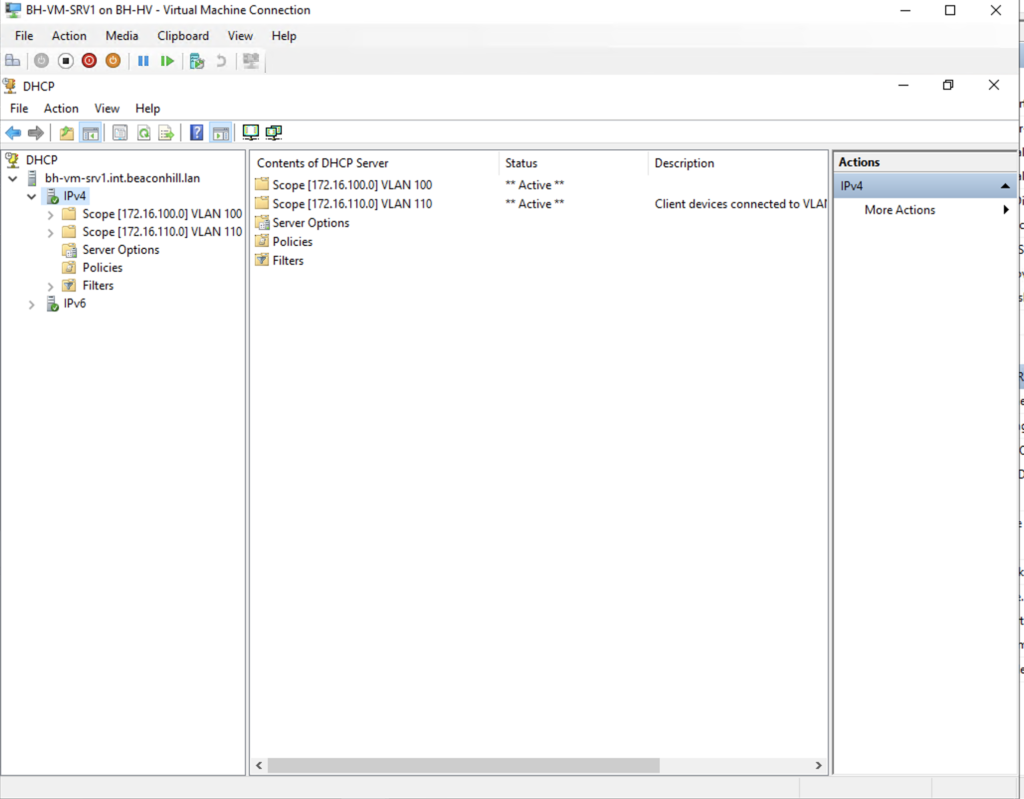Viewport: 1024px width, 799px height.
Task: Open VM Connection File menu
Action: click(x=24, y=36)
